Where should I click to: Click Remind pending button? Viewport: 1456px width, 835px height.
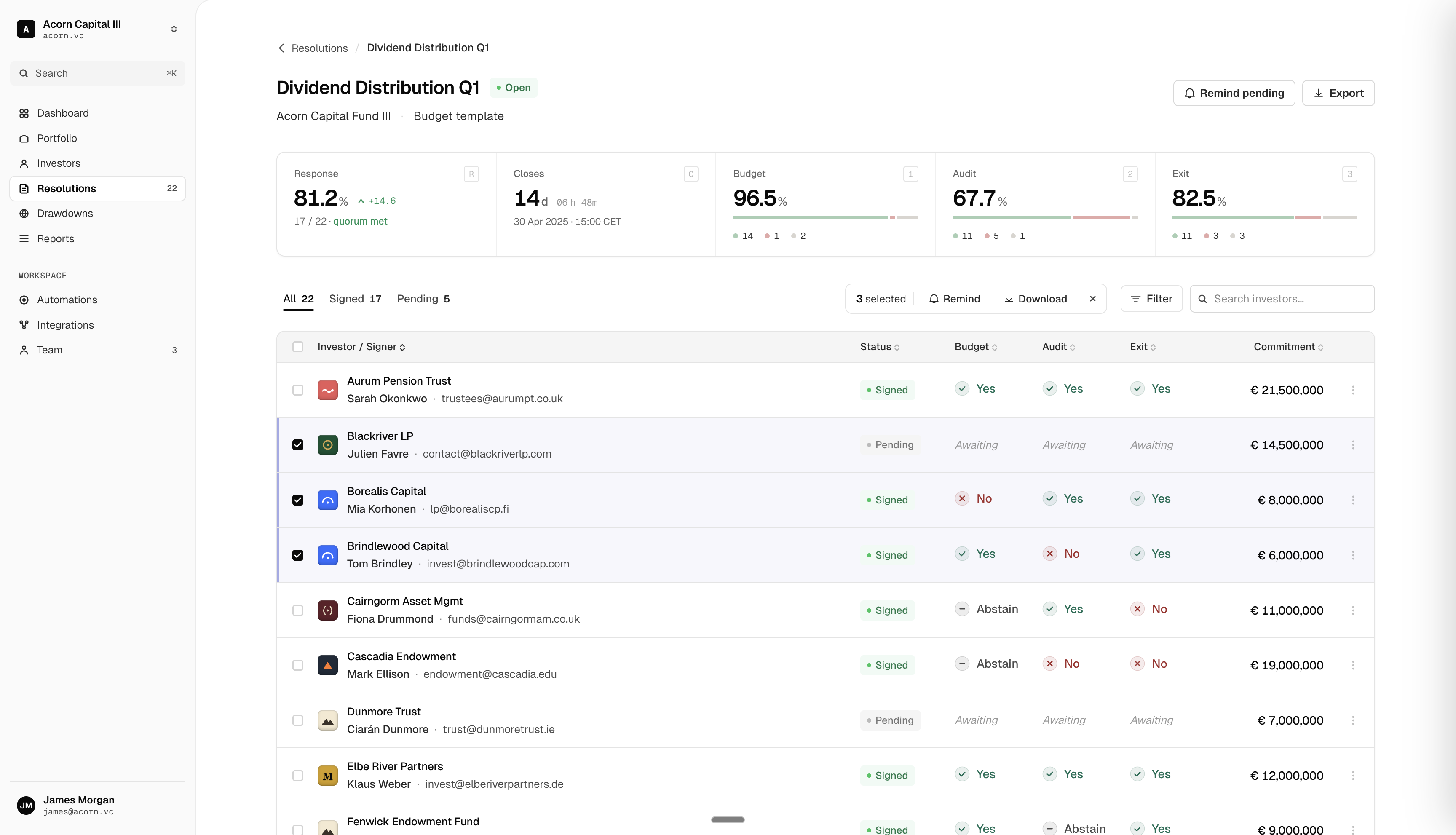click(1234, 93)
